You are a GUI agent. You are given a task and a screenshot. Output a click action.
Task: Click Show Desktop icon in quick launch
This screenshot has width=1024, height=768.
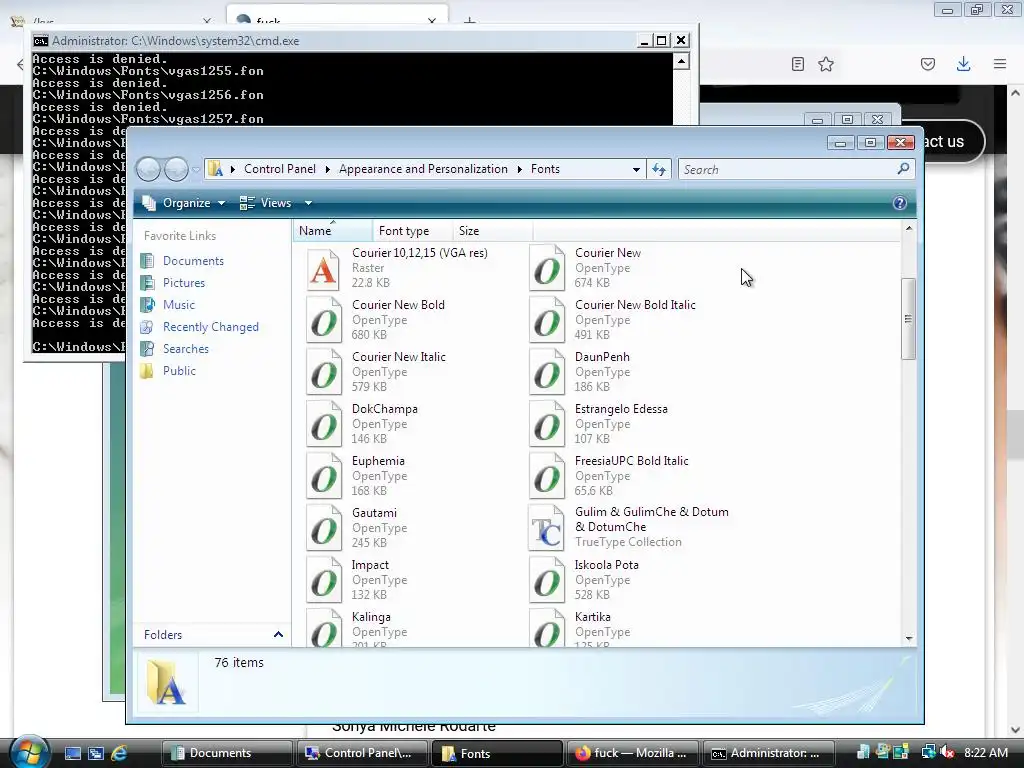[x=72, y=753]
